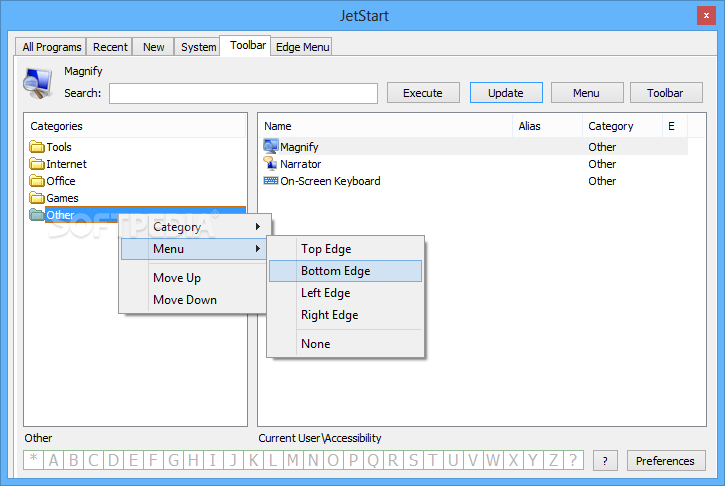This screenshot has height=486, width=725.
Task: Click the Narrator icon in list
Action: pyautogui.click(x=270, y=164)
